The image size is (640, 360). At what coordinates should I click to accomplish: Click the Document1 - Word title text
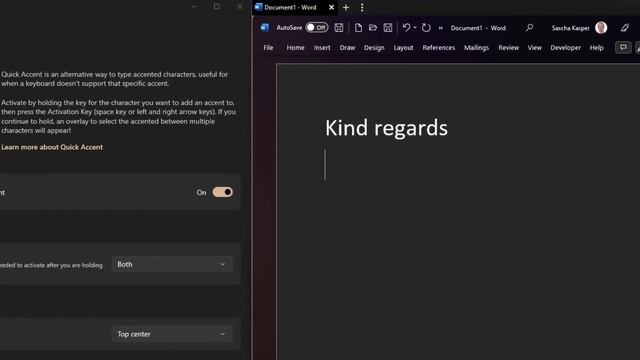coord(478,28)
